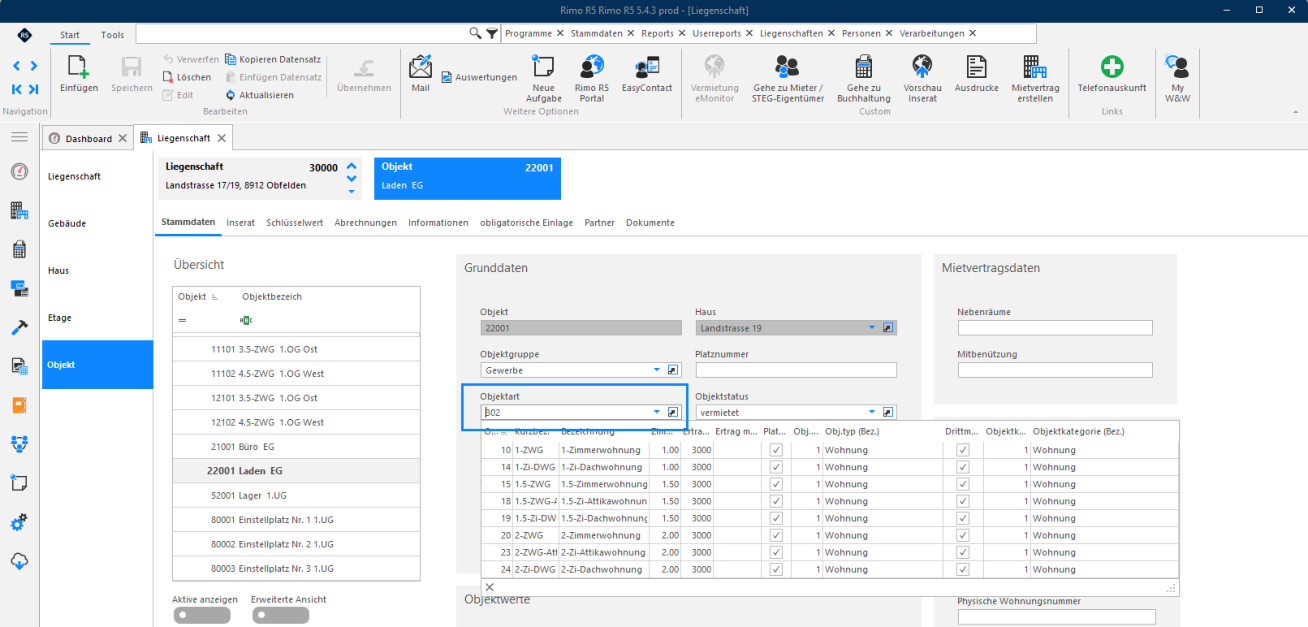The width and height of the screenshot is (1308, 627).
Task: Open the Abrechnungen tab
Action: (365, 222)
